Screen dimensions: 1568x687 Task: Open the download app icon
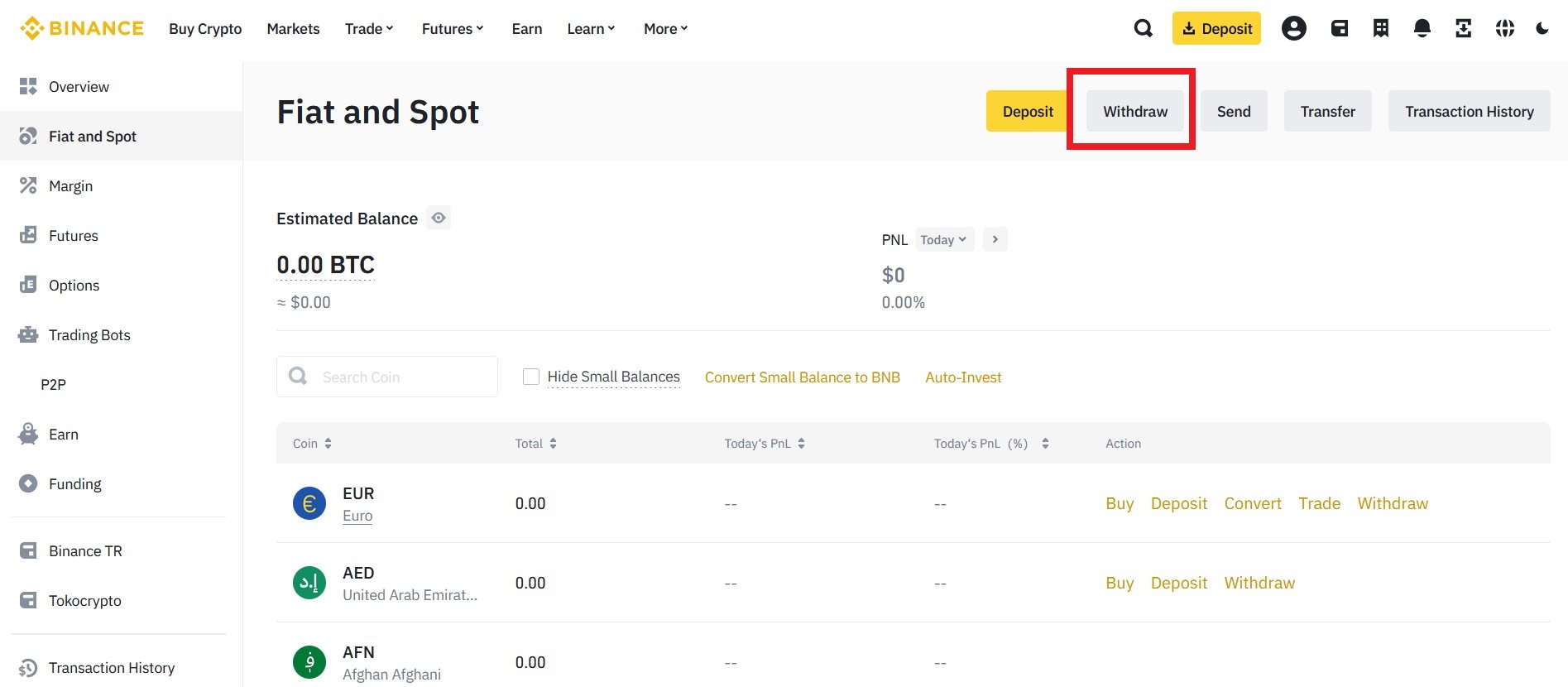(1464, 28)
